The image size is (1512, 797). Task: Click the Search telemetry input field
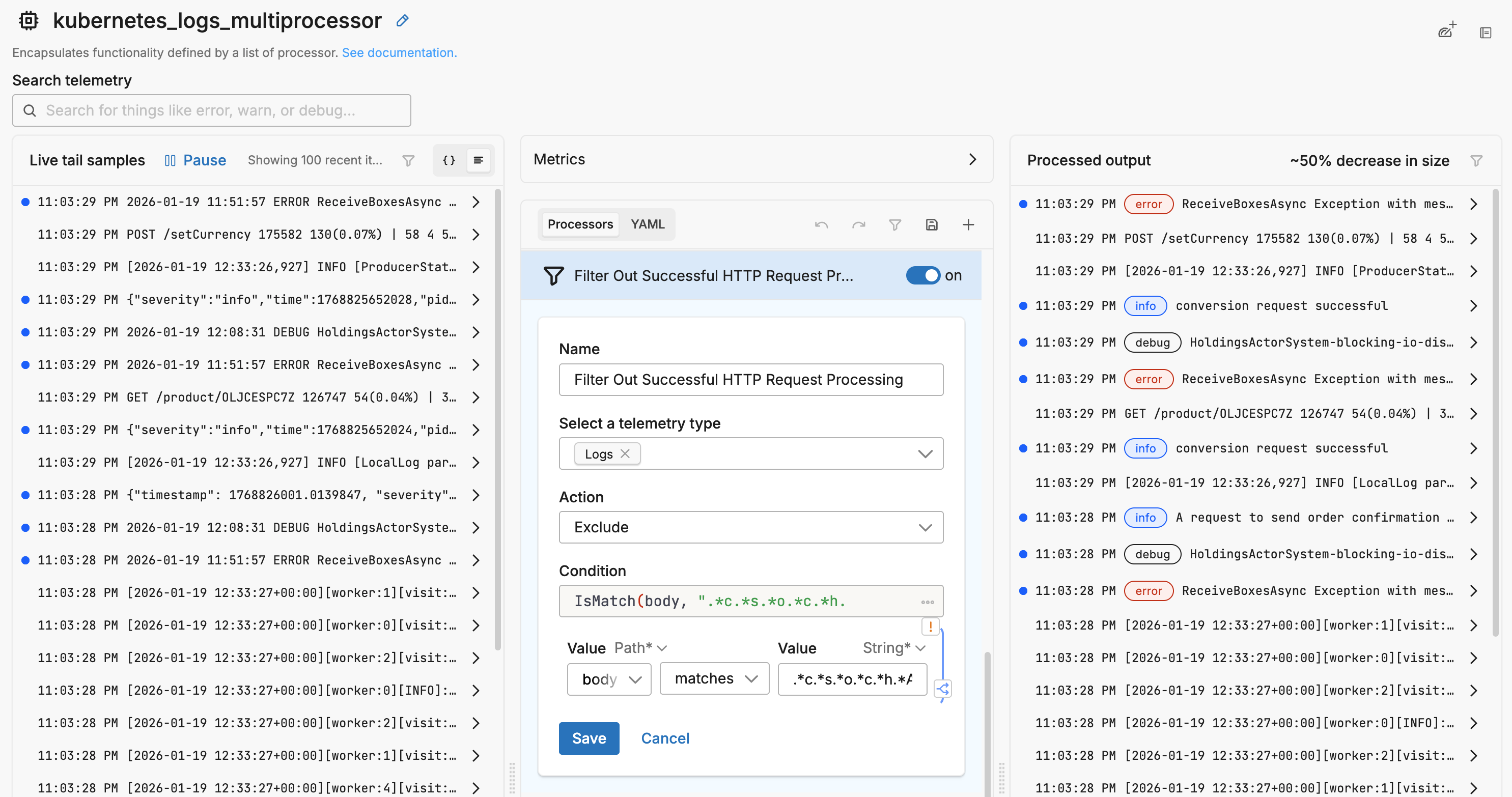click(211, 110)
